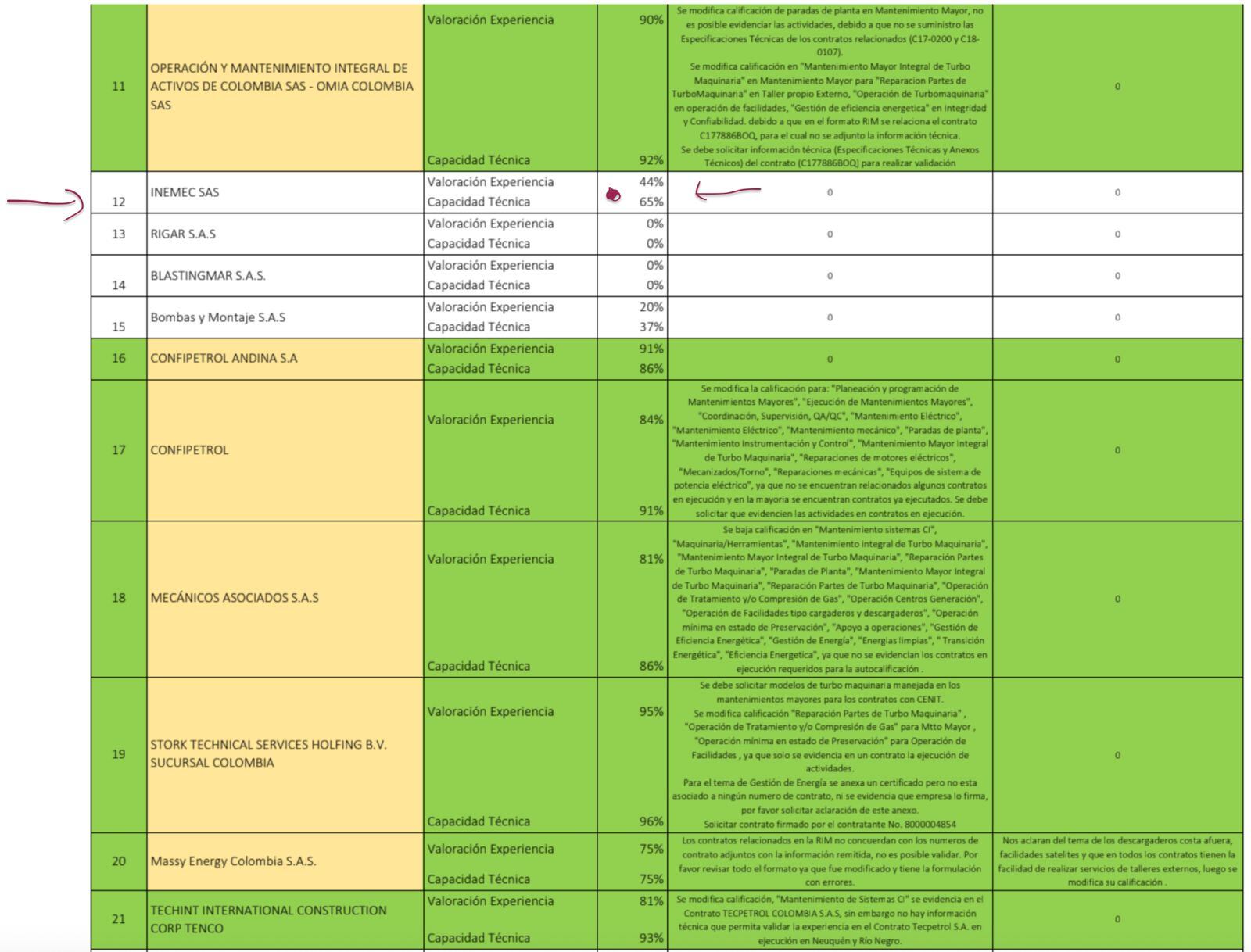
Task: Click the CONFIPETROL ANDINA S.A cell
Action: 285,359
